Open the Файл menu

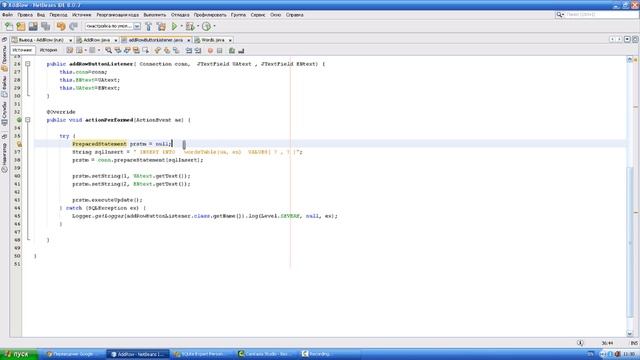point(7,15)
